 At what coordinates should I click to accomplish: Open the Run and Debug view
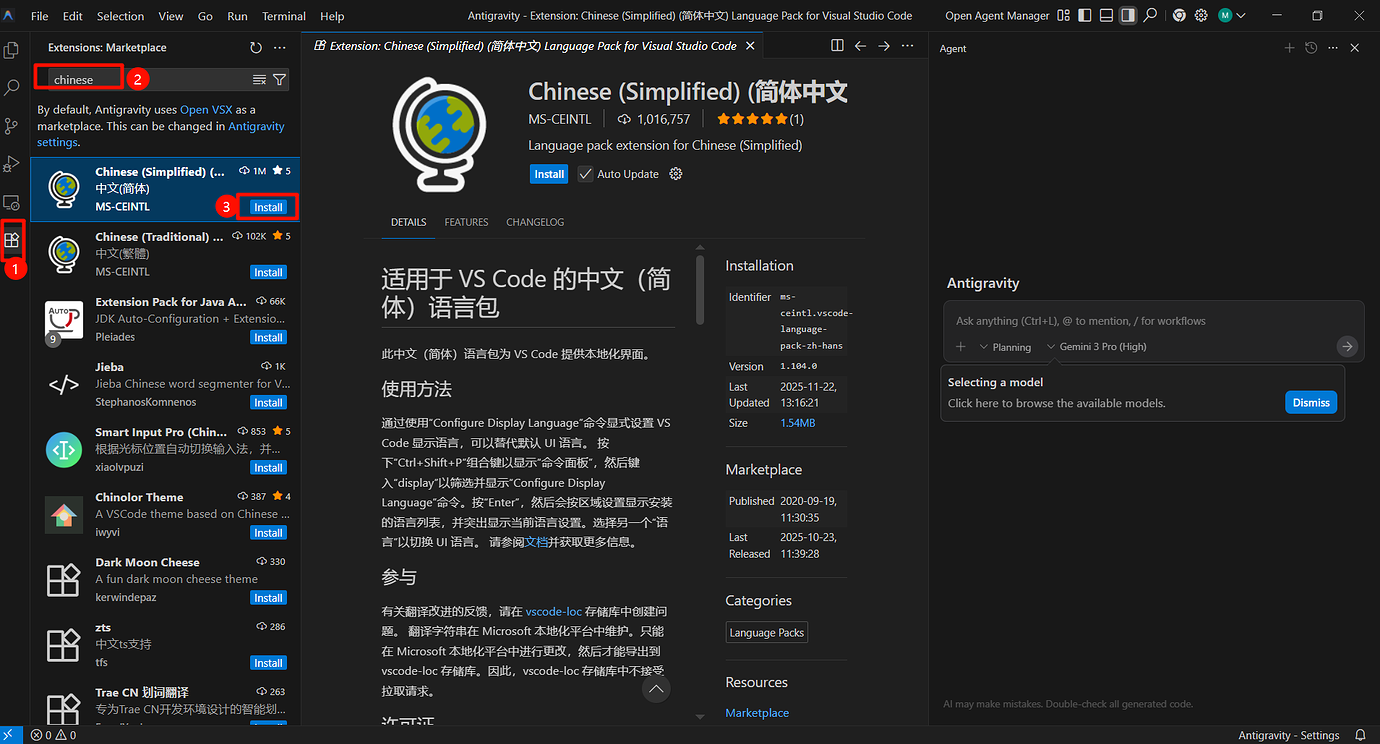point(12,164)
